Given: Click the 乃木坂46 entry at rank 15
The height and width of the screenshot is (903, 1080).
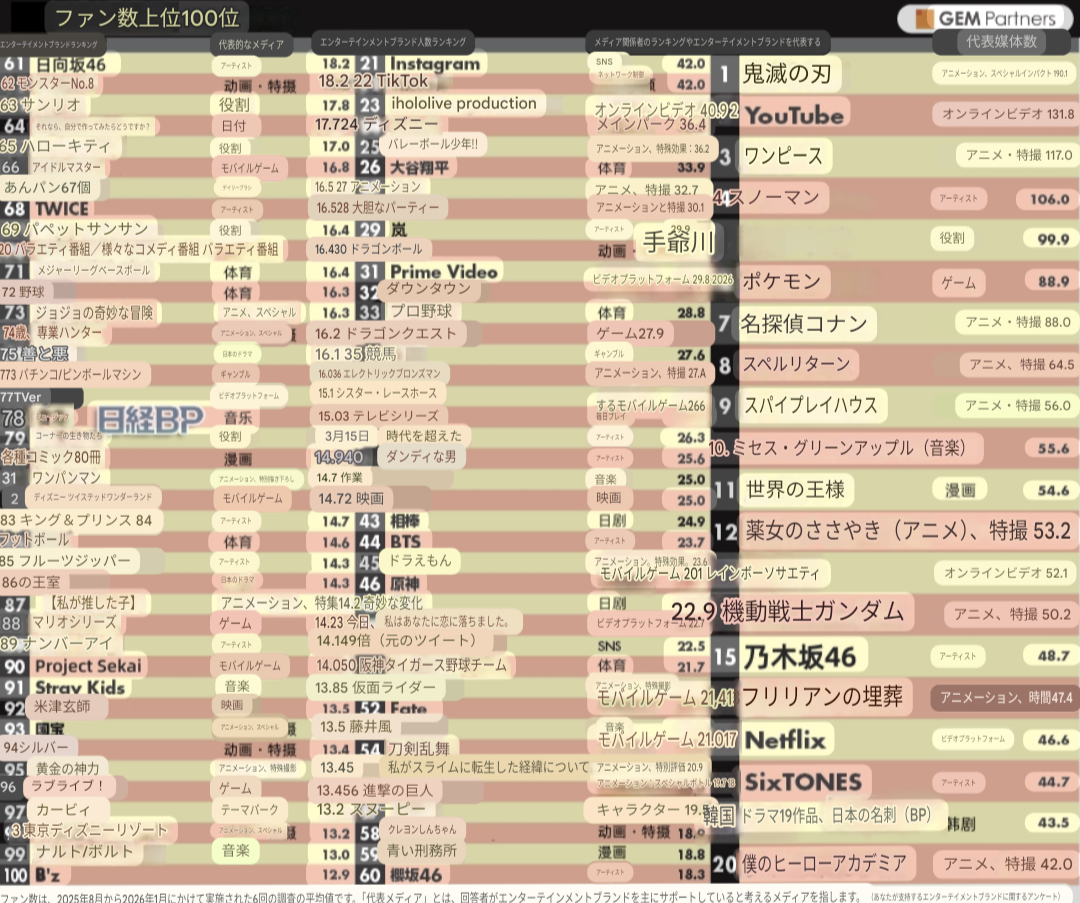Looking at the screenshot, I should (x=799, y=656).
